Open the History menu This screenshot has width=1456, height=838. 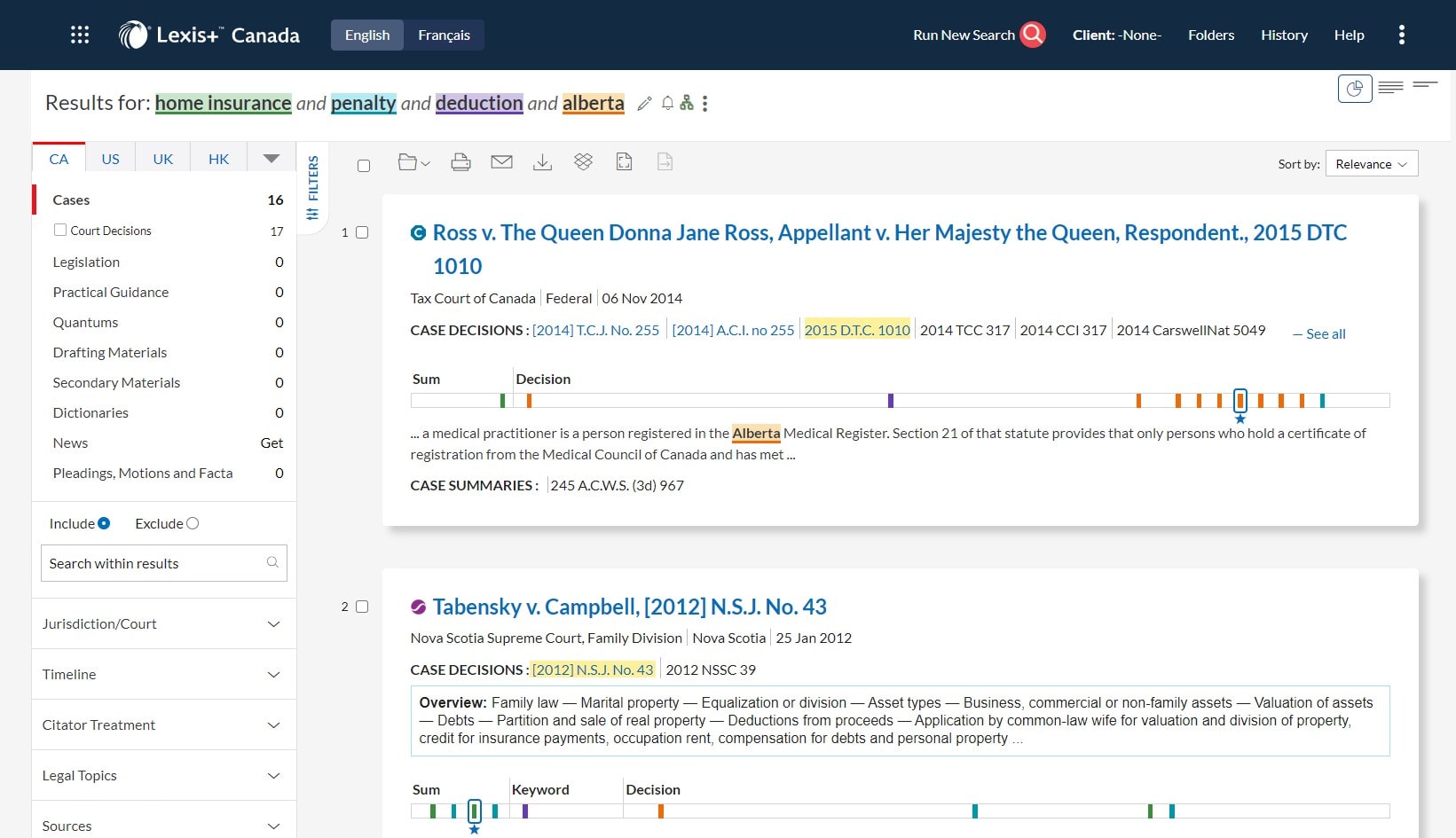pyautogui.click(x=1284, y=35)
